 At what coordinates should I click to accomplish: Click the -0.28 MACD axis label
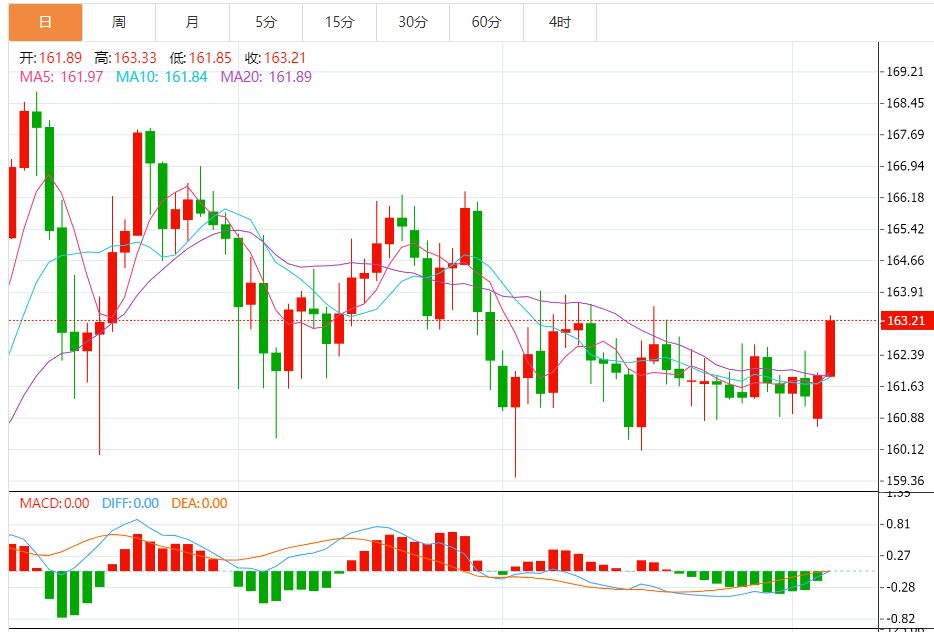[x=901, y=587]
